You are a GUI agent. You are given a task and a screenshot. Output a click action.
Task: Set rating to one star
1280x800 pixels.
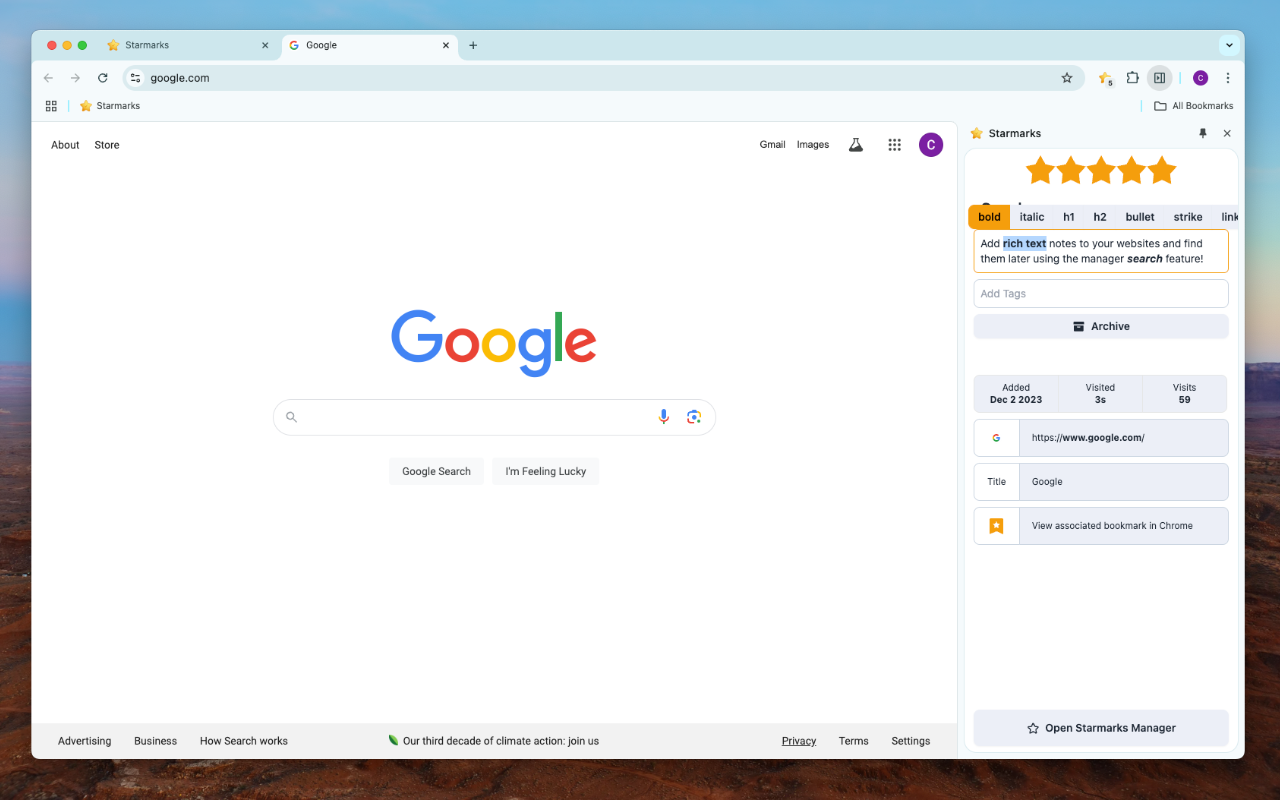[1040, 170]
